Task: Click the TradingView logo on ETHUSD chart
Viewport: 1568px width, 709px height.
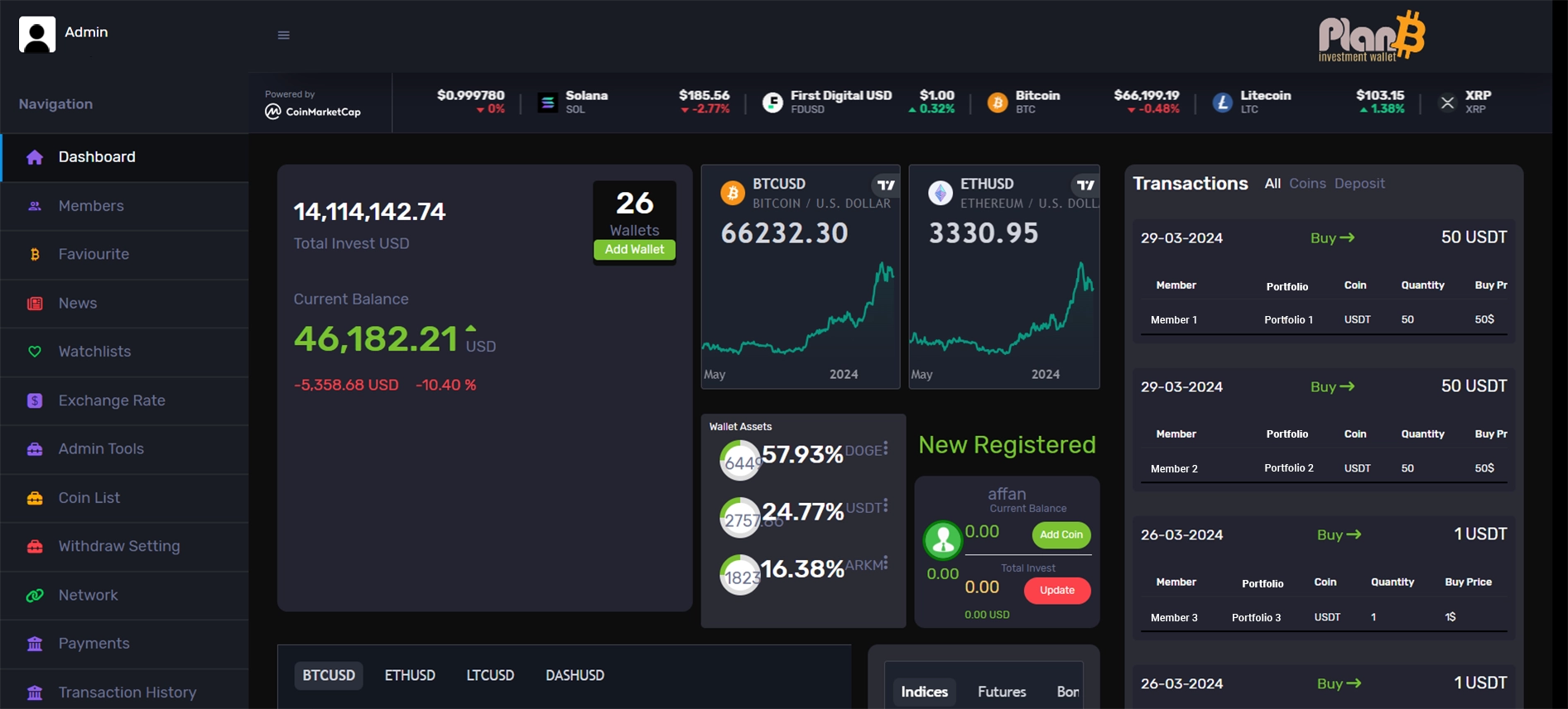Action: click(x=1085, y=185)
